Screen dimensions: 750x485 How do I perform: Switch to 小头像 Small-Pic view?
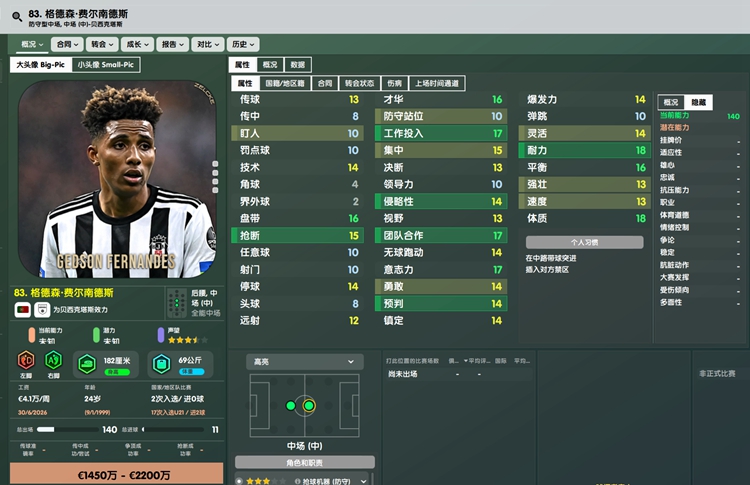click(106, 65)
